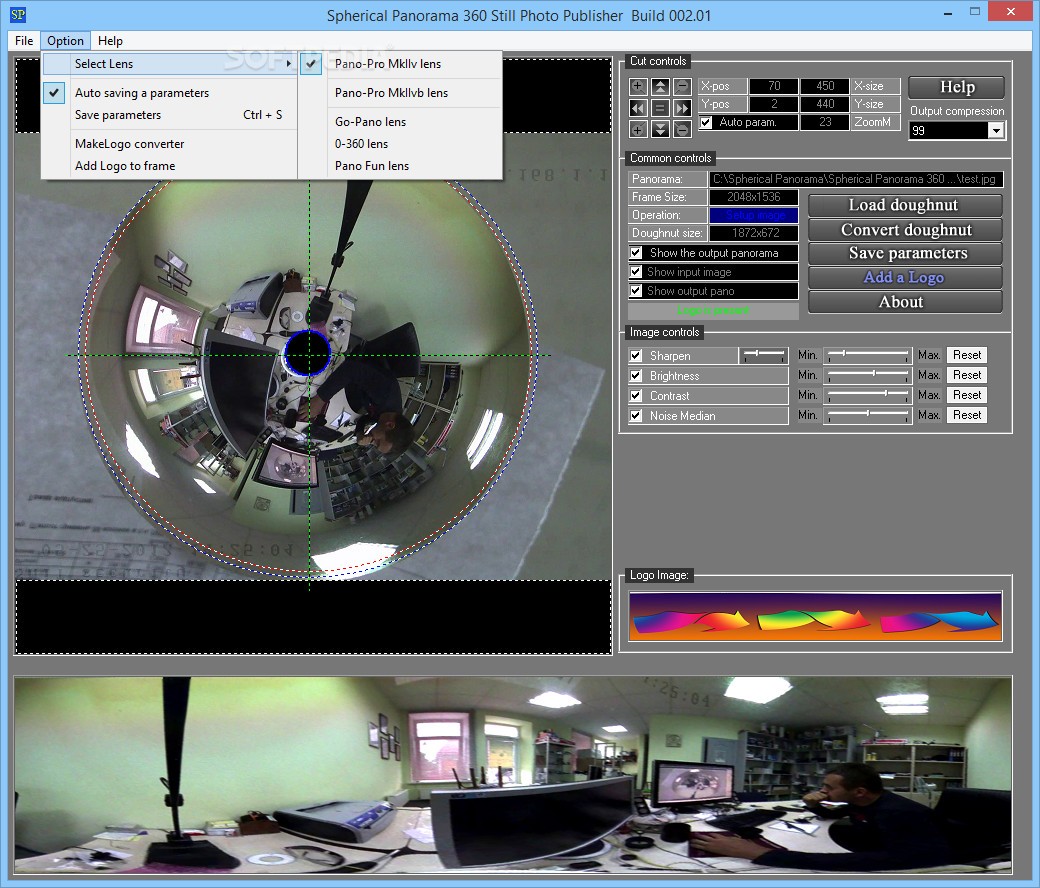The height and width of the screenshot is (888, 1040).
Task: Click the center equals button in Cut controls
Action: (x=660, y=108)
